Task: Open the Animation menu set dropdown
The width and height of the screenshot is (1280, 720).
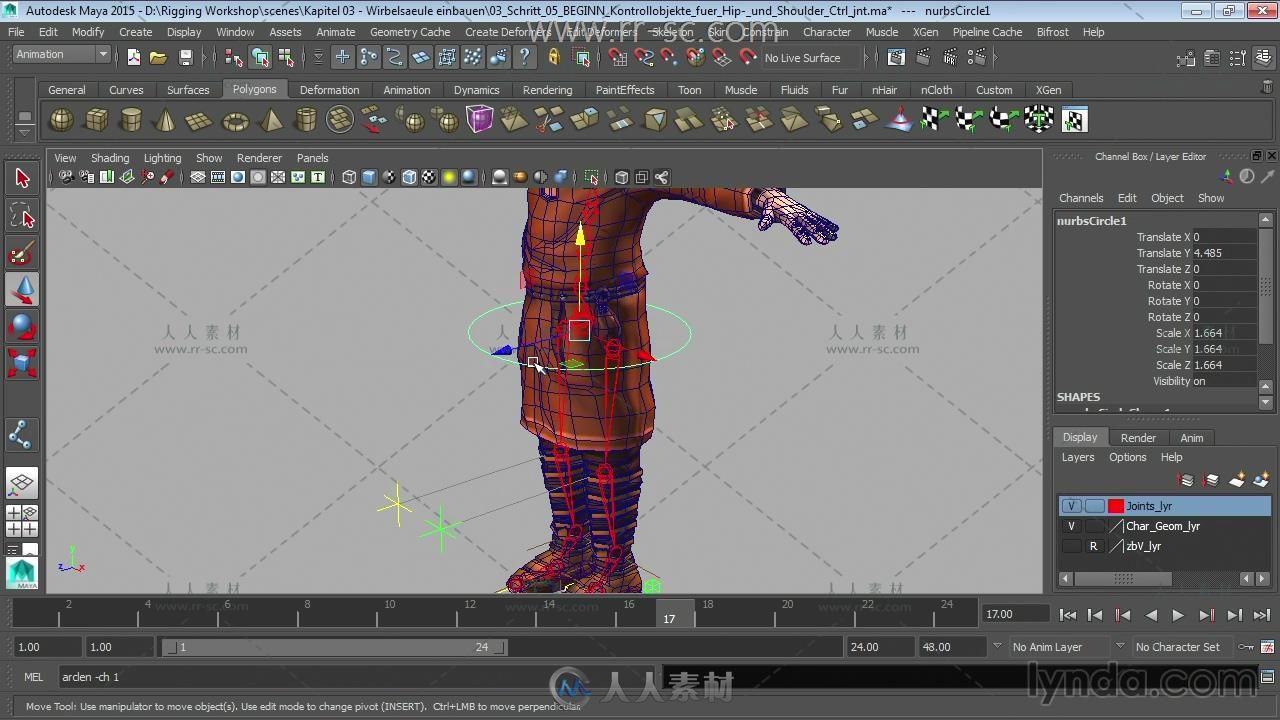Action: click(61, 55)
